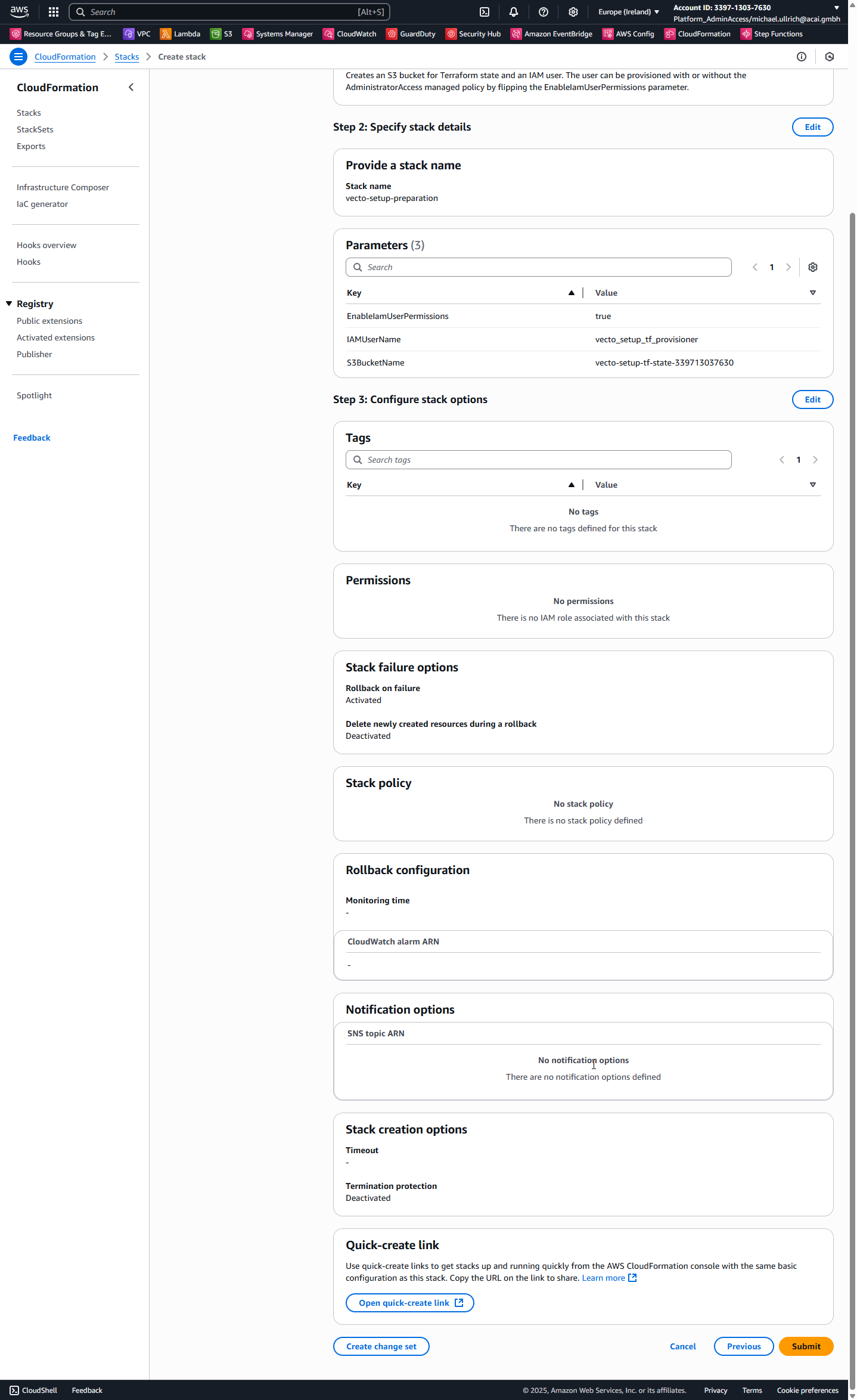This screenshot has height=1400, width=857.
Task: Open Security Hub shortcut
Action: [x=474, y=34]
